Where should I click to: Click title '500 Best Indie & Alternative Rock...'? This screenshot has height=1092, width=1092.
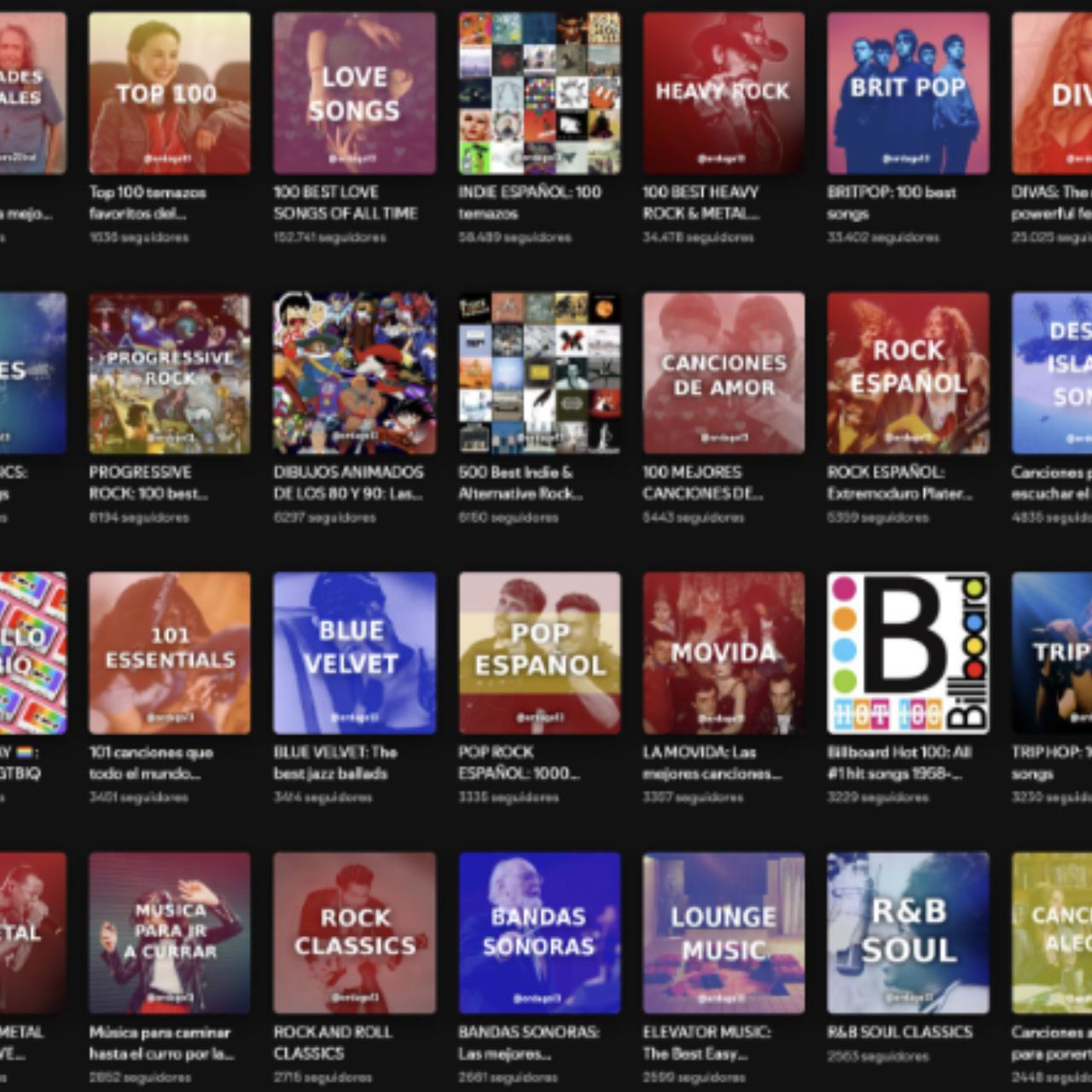click(520, 483)
